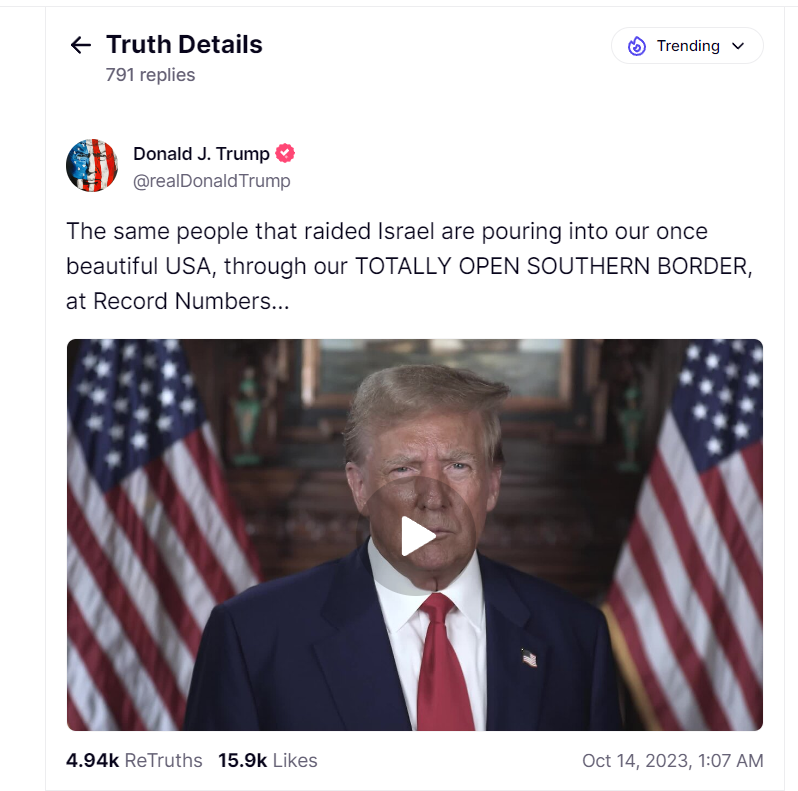Click the flag lapel pin in the video
Screen dimensions: 798x791
529,658
